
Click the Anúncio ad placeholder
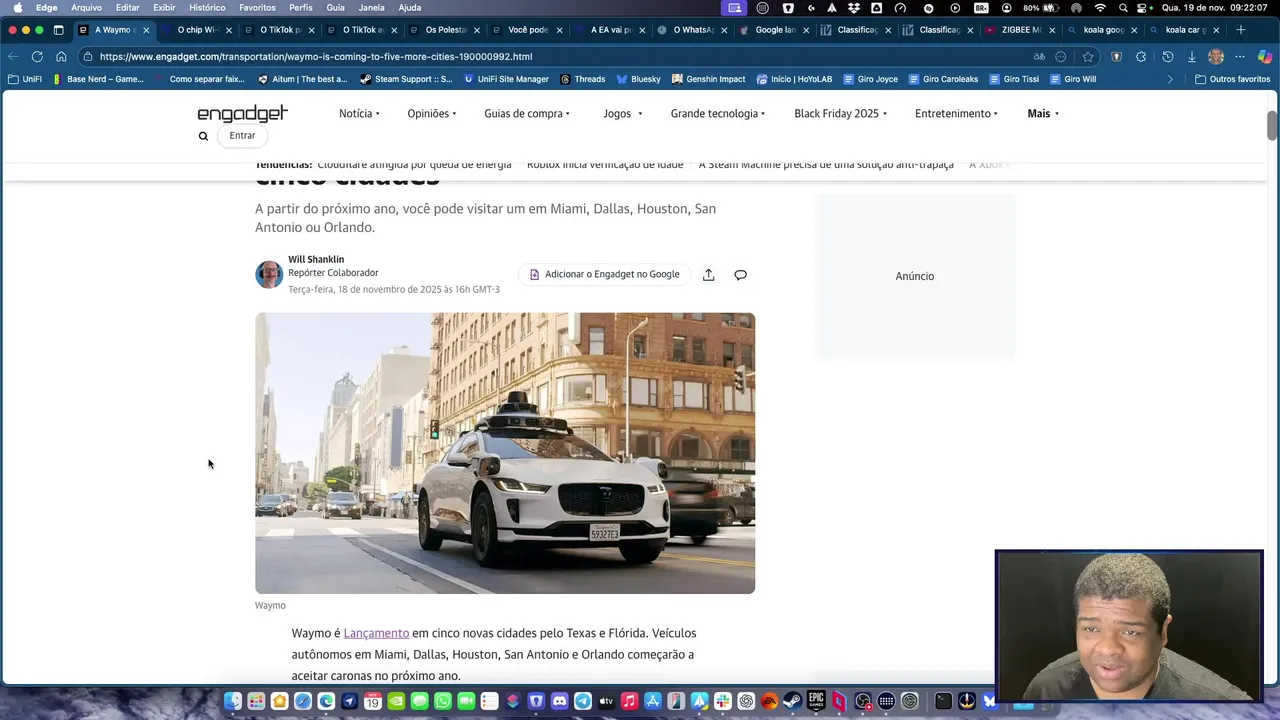(x=915, y=276)
